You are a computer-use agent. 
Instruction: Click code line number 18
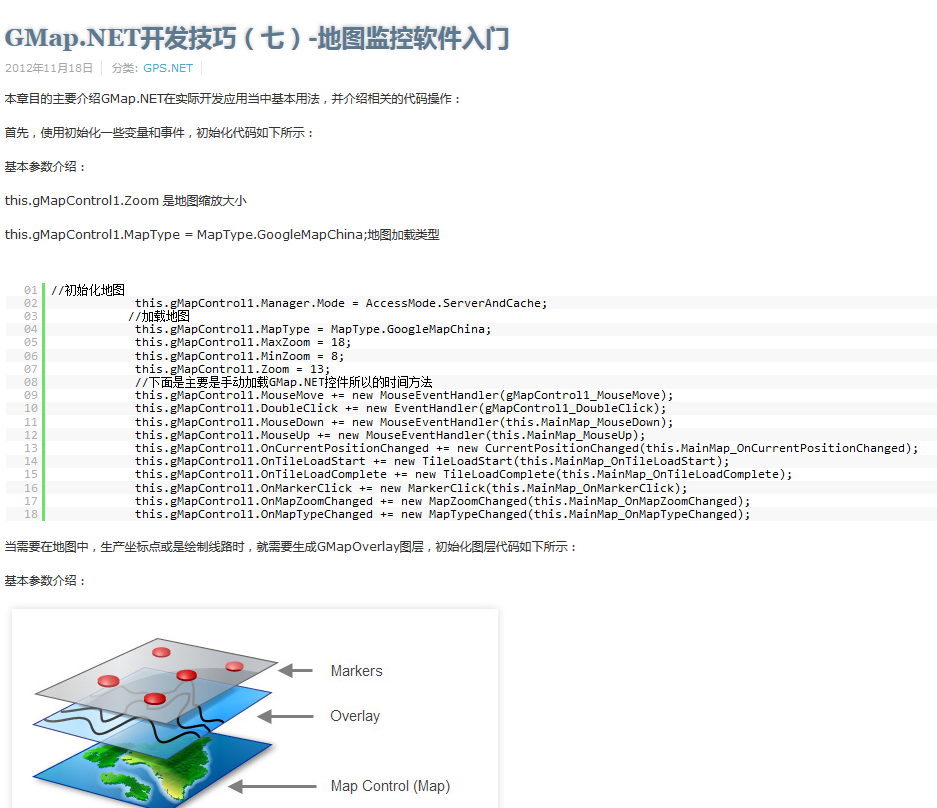[30, 514]
